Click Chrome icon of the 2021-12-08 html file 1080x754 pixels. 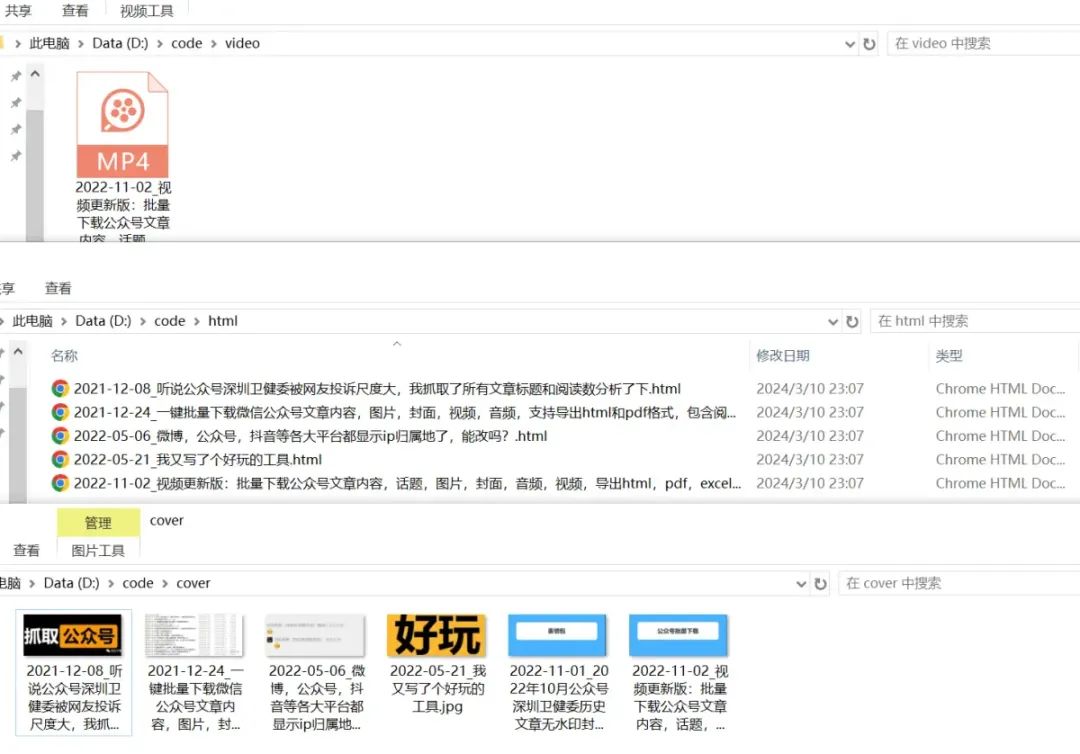point(60,389)
